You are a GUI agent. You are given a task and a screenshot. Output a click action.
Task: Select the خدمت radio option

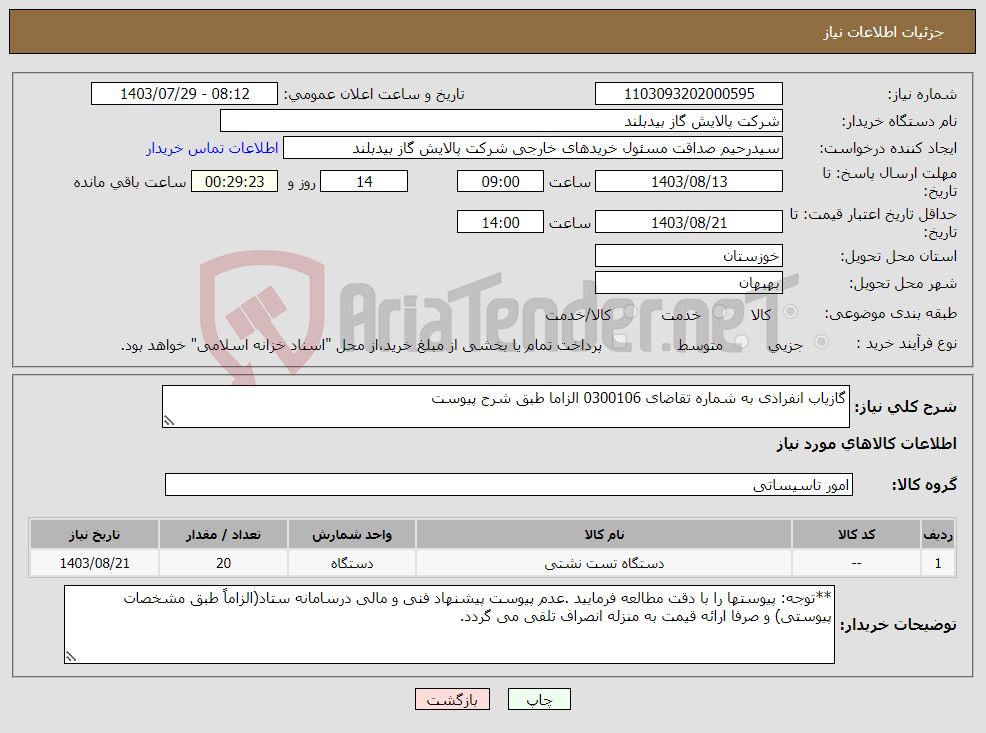[720, 312]
